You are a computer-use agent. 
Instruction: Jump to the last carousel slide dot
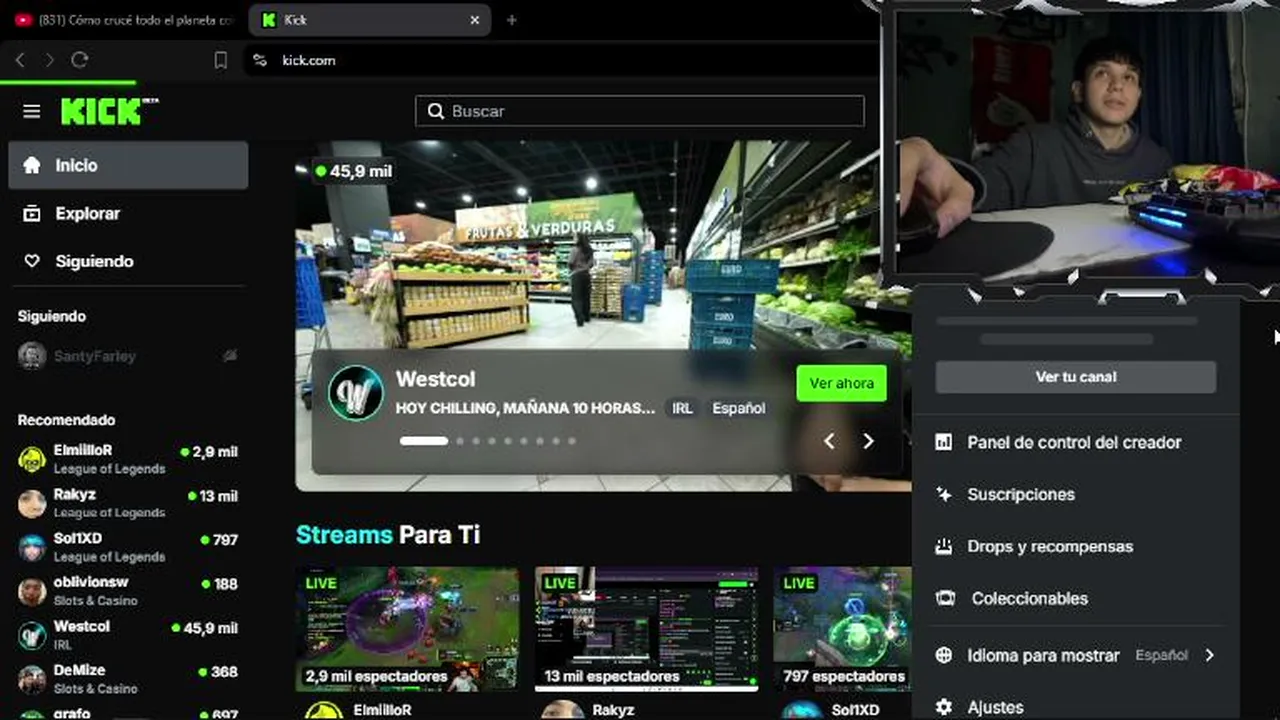572,441
